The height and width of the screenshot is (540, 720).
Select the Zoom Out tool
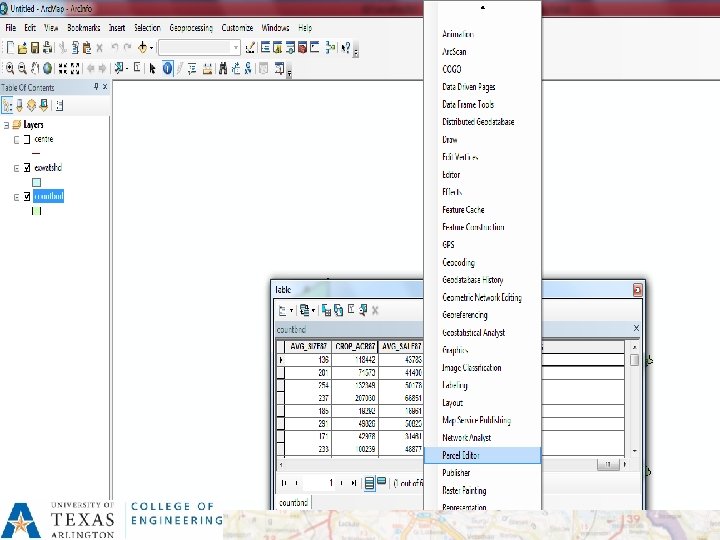[x=22, y=68]
